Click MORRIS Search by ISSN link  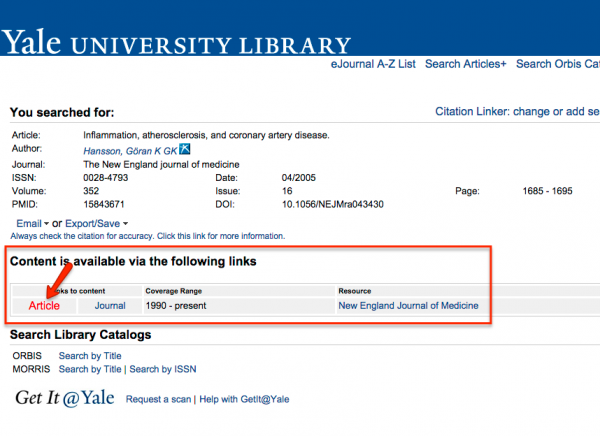[163, 369]
